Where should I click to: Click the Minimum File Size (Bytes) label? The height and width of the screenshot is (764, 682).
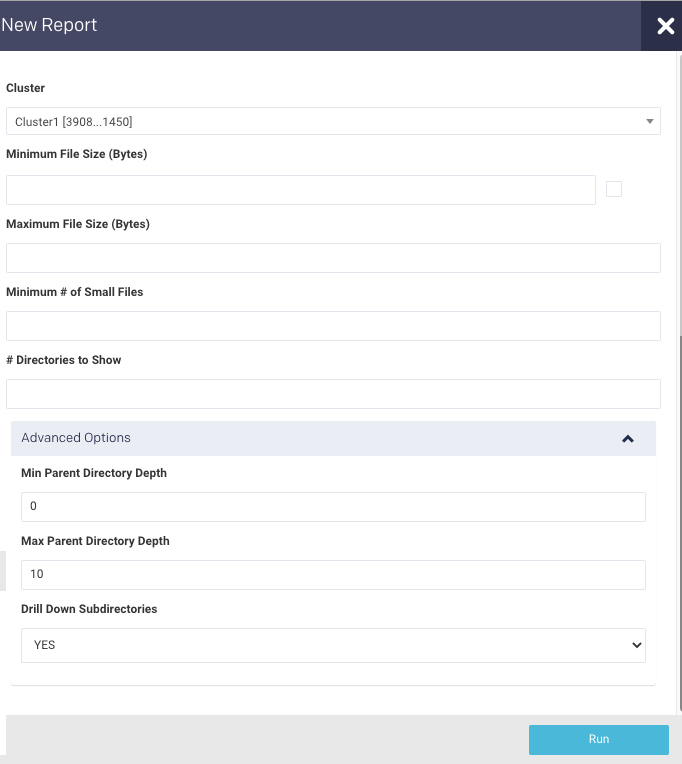76,154
